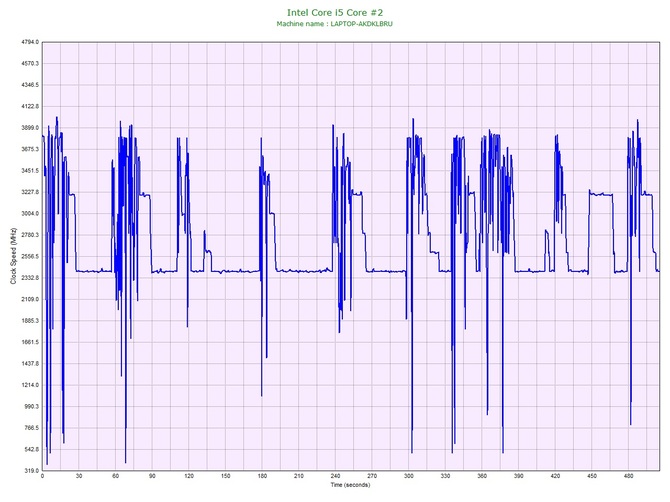The height and width of the screenshot is (502, 670).
Task: Click the y-axis value 4570.3
Action: pos(30,64)
